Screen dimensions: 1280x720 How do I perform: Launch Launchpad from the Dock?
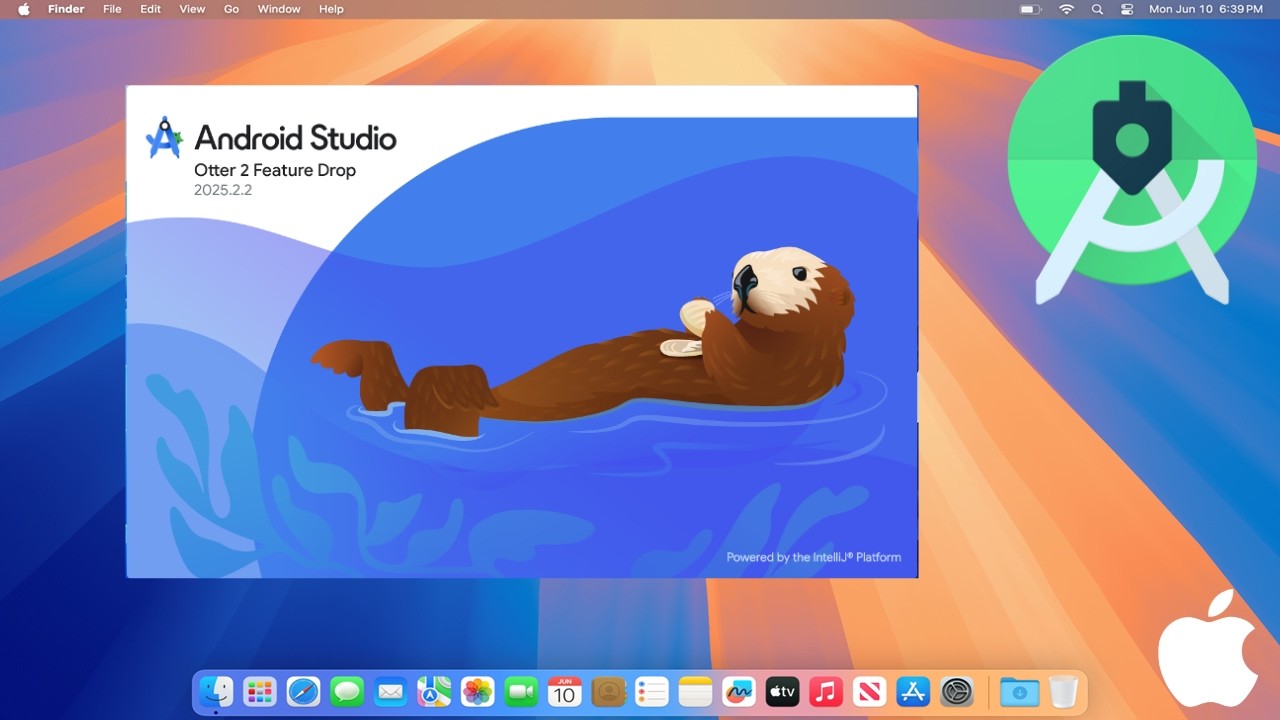point(260,691)
